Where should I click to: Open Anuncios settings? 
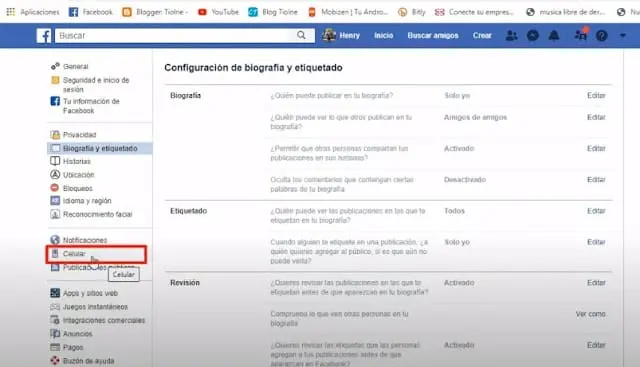[x=77, y=334]
